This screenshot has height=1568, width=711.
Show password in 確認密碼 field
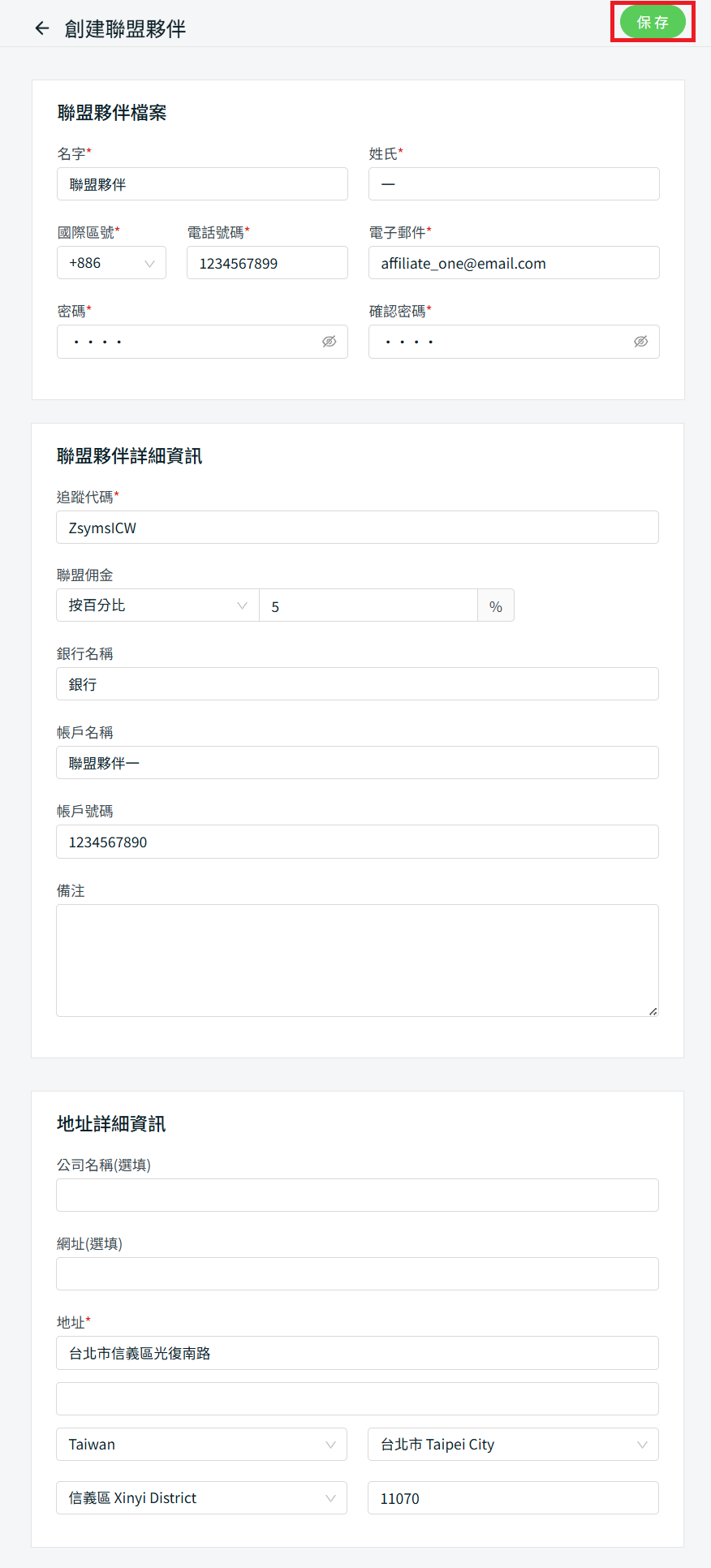pos(640,342)
